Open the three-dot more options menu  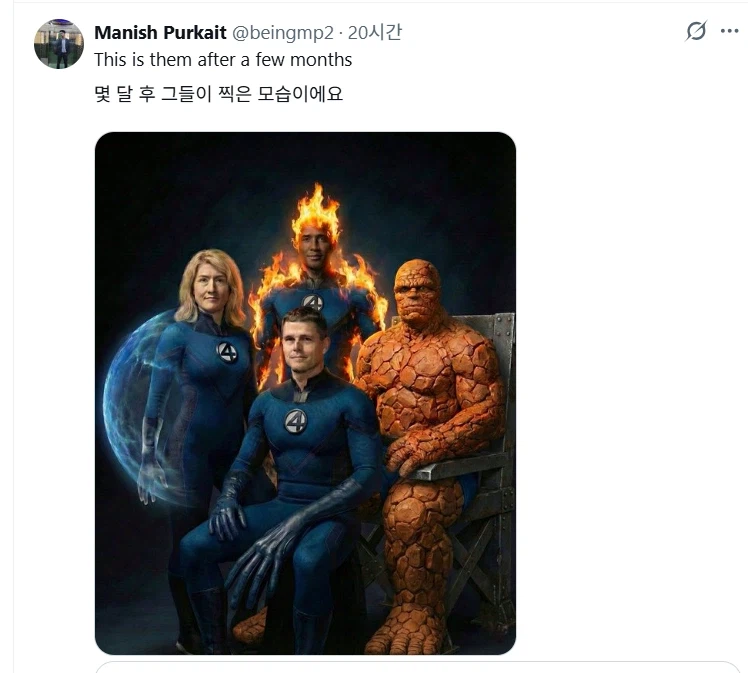pos(730,32)
